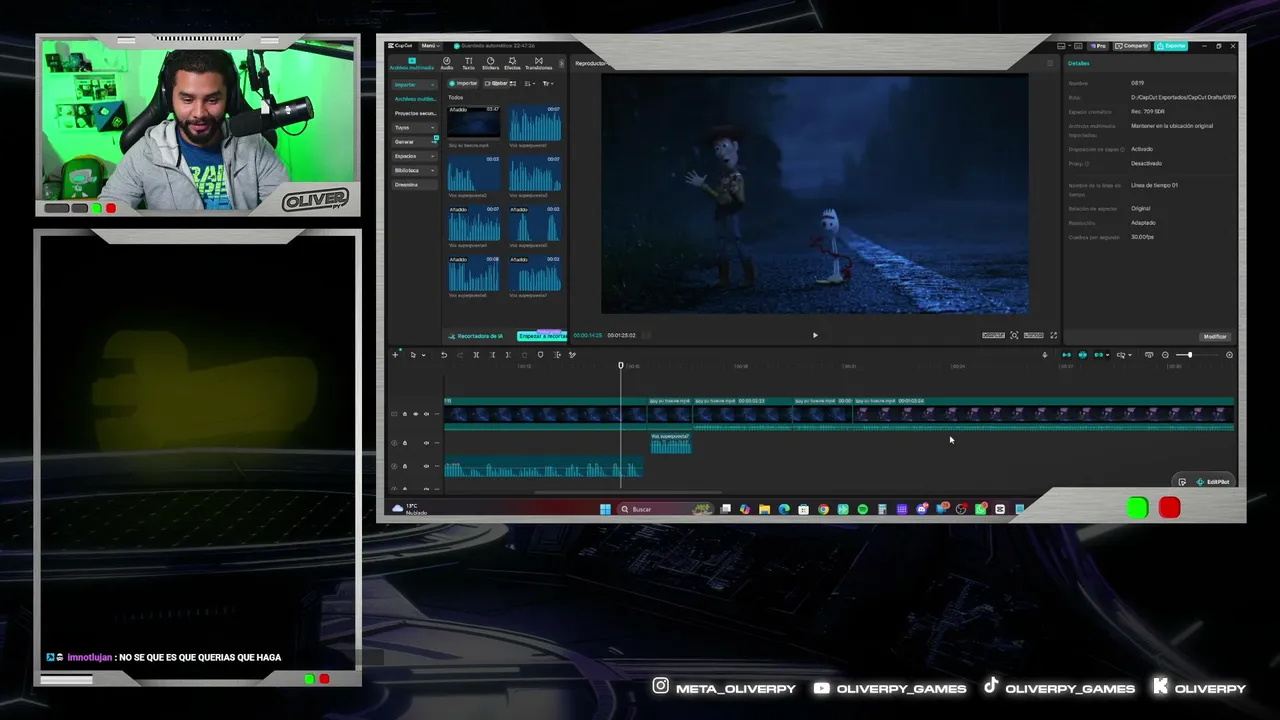Open the Audio media tab
1280x720 pixels.
point(447,63)
